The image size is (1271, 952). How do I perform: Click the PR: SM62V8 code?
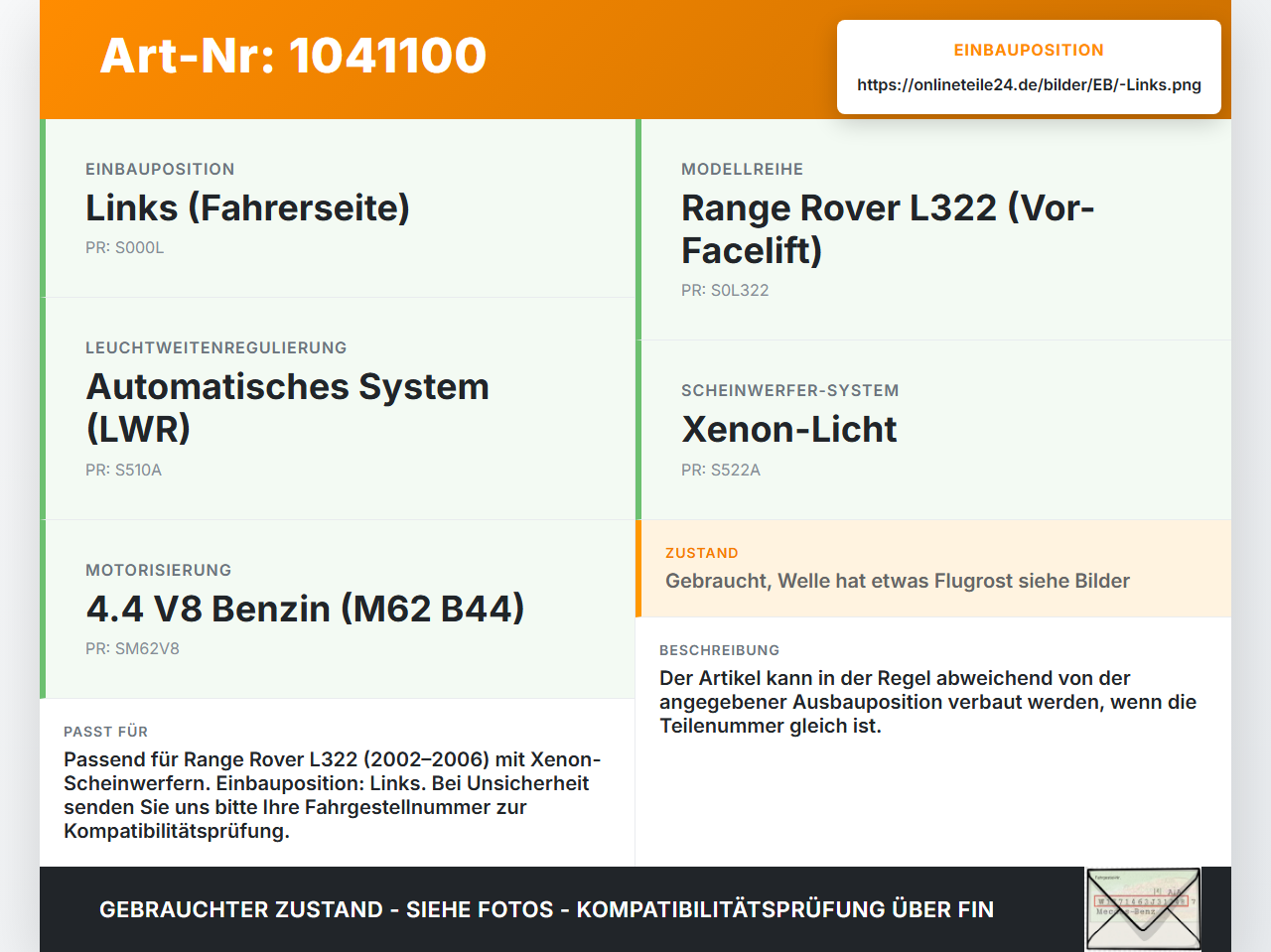[132, 649]
